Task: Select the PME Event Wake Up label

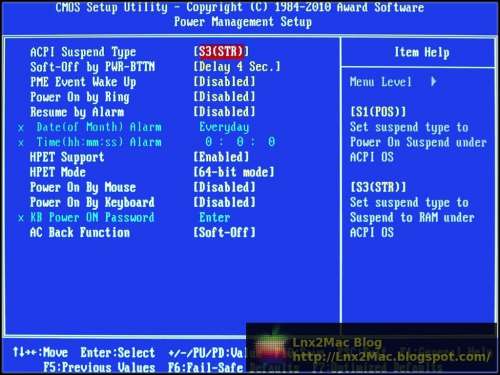Action: 83,82
